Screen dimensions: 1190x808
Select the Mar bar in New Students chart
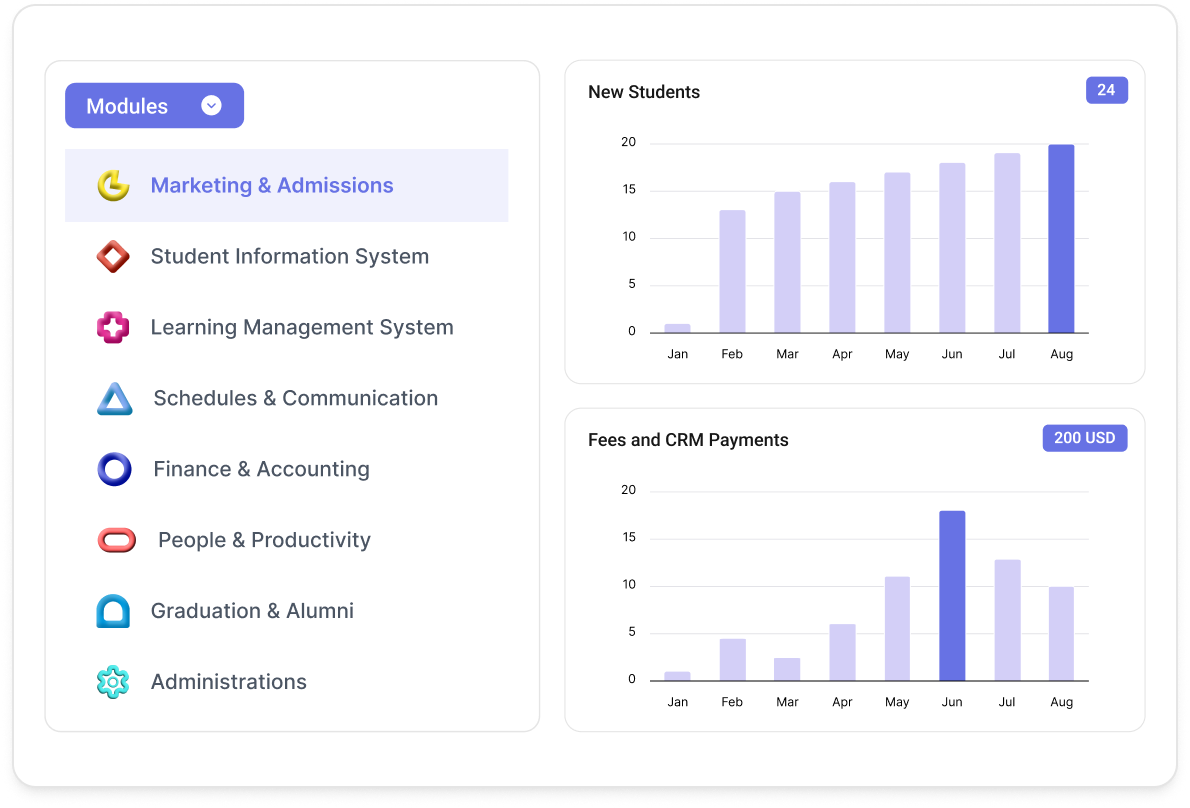[x=787, y=262]
